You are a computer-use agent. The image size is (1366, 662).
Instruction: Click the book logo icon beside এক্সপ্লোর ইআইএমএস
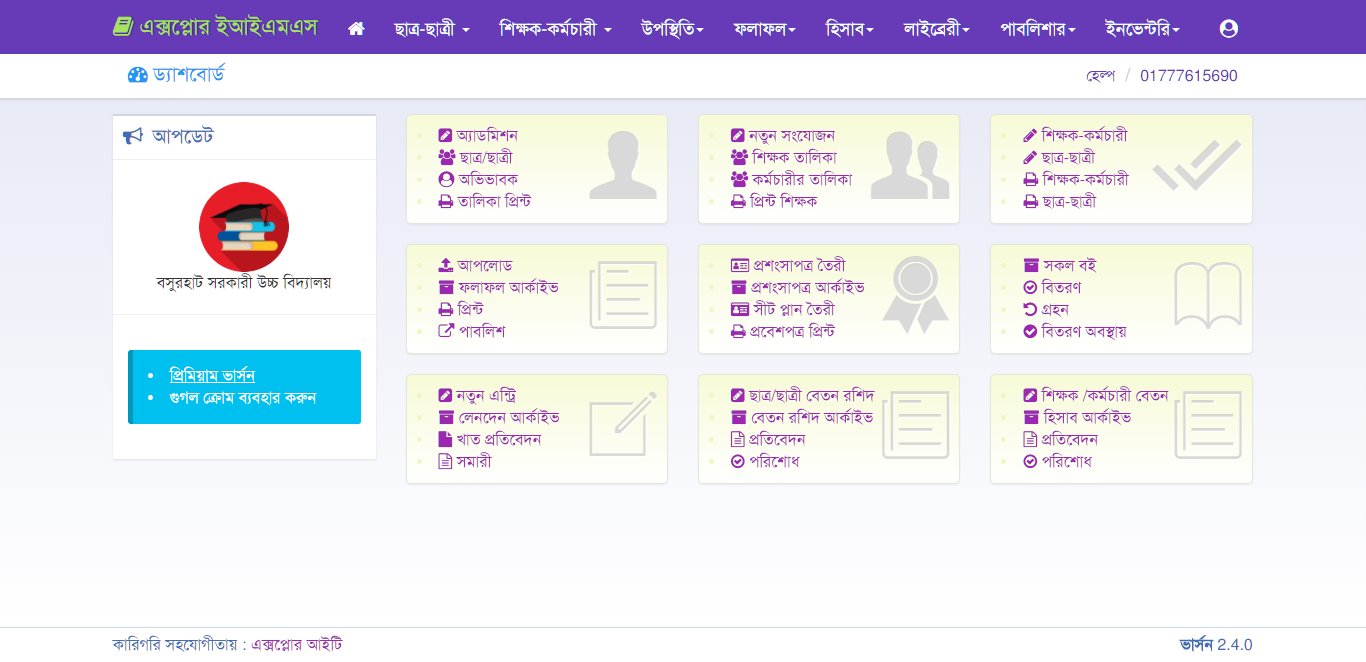tap(122, 27)
